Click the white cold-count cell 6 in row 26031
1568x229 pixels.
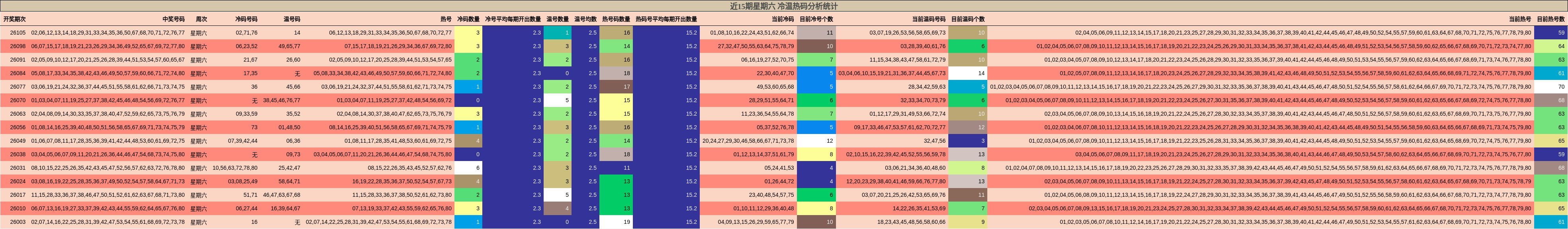pos(468,168)
